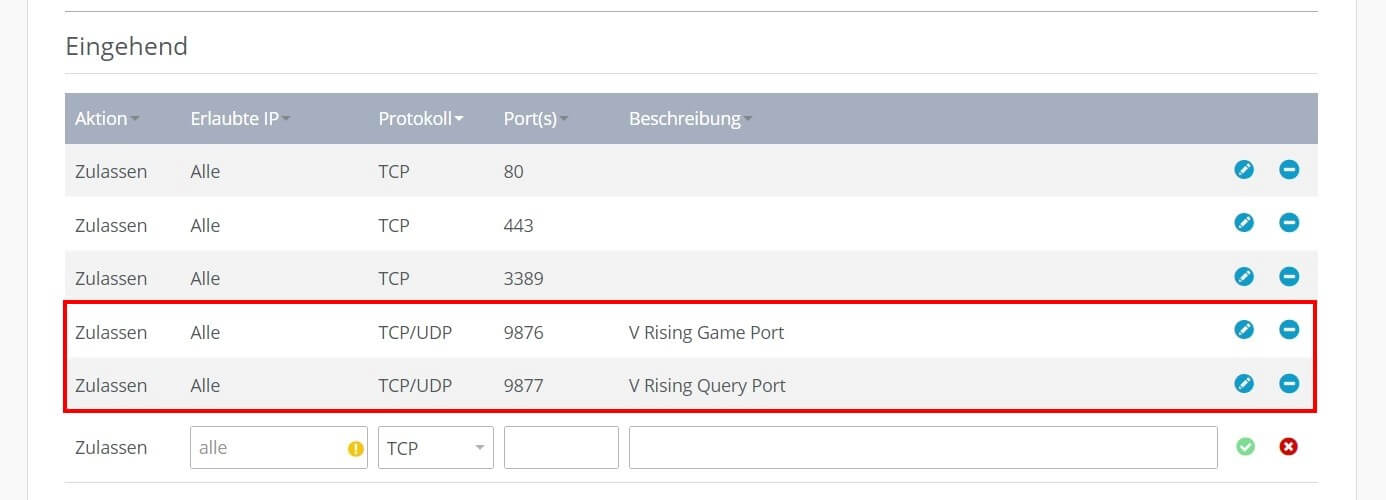Screen dimensions: 1386x500
Task: Edit the port 80 rule pencil icon
Action: [x=1244, y=170]
